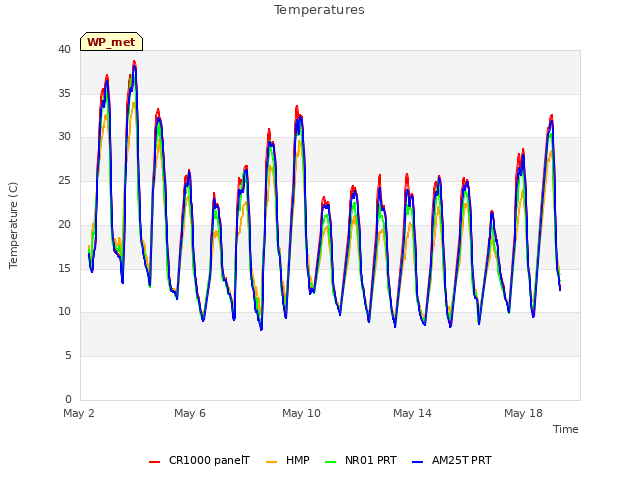640x480 pixels.
Task: Click the Time axis title
Action: pos(566,429)
